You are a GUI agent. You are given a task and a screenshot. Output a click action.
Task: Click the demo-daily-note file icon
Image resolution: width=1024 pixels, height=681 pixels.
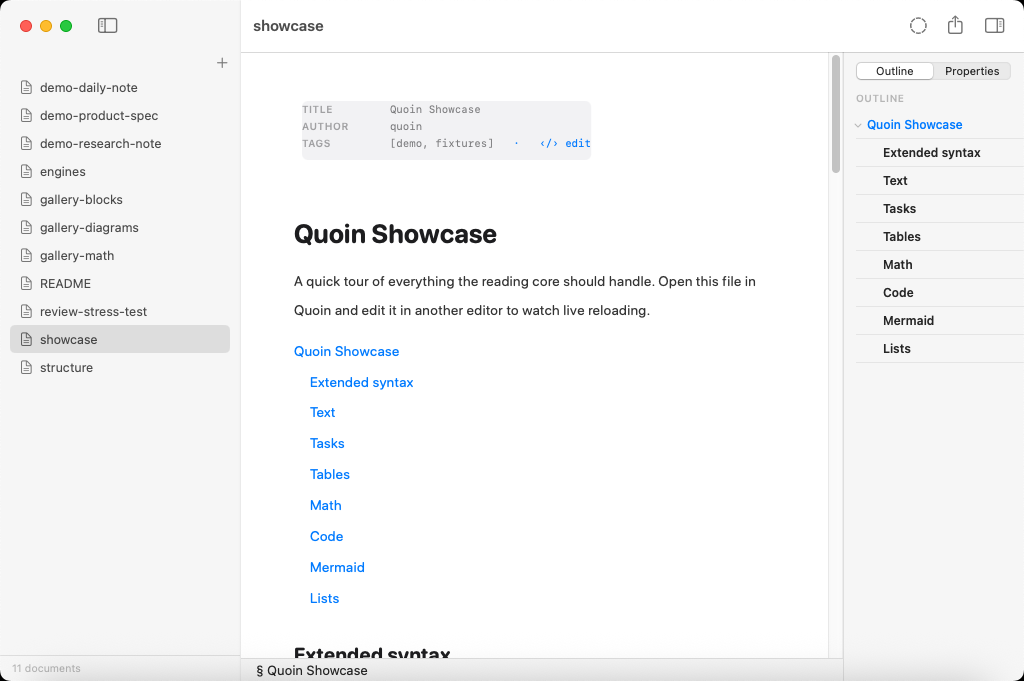click(x=26, y=87)
